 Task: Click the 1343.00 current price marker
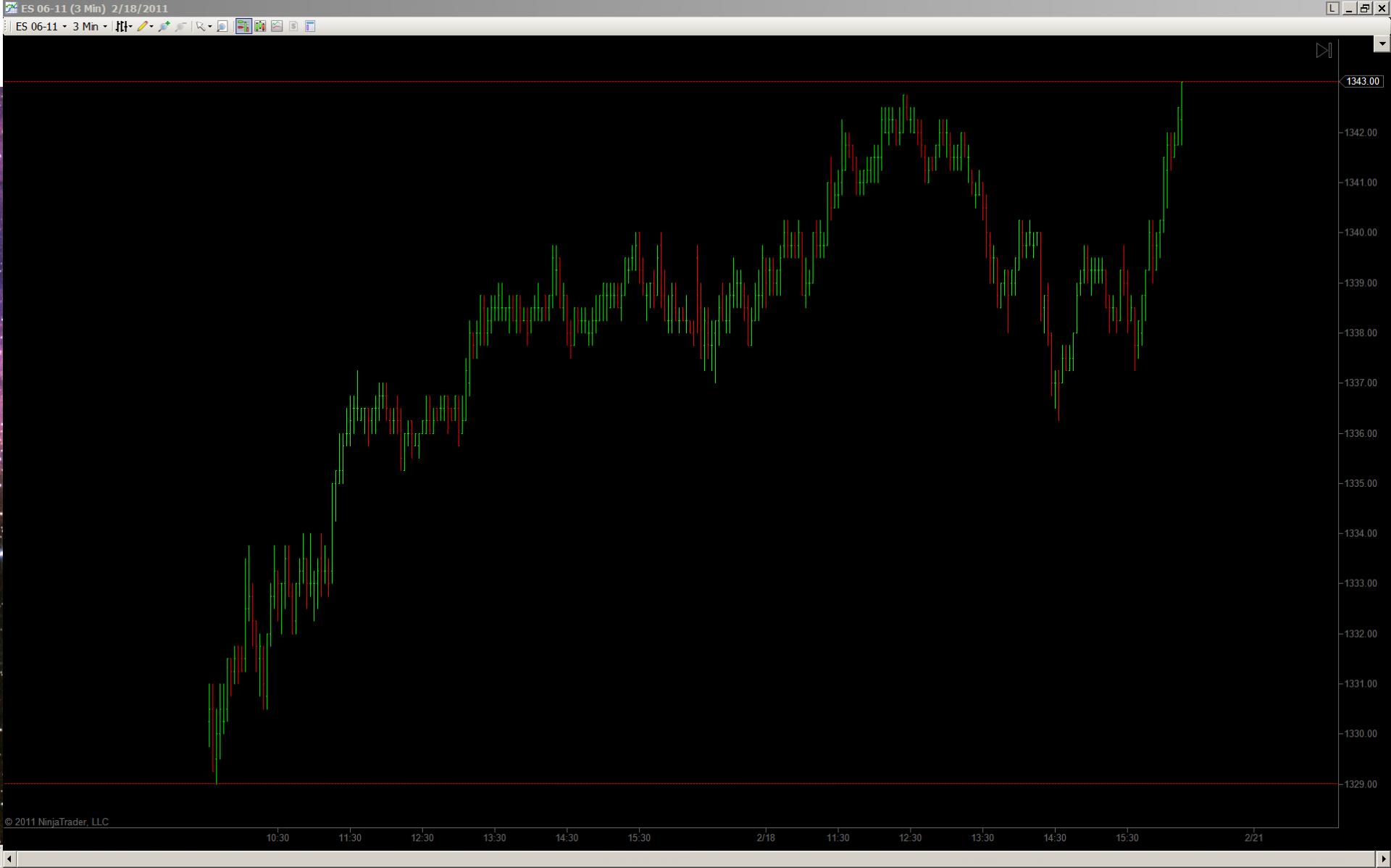point(1362,81)
